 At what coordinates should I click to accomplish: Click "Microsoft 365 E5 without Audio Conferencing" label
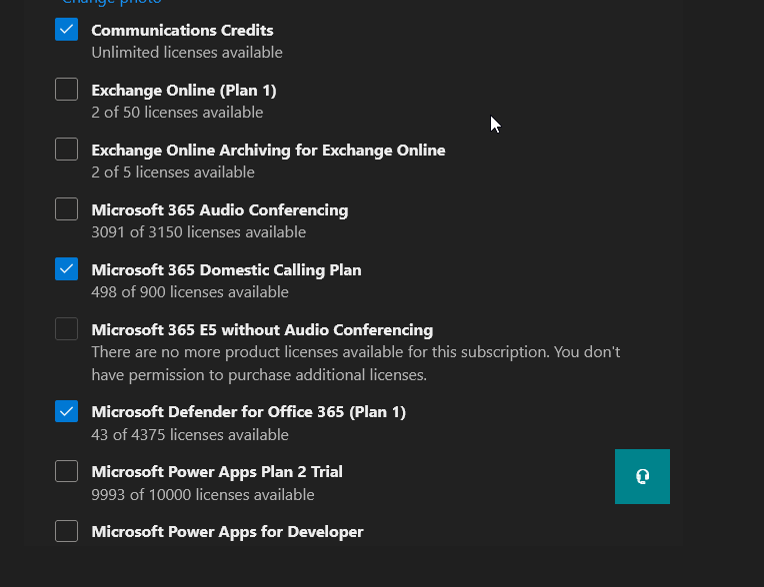click(262, 330)
